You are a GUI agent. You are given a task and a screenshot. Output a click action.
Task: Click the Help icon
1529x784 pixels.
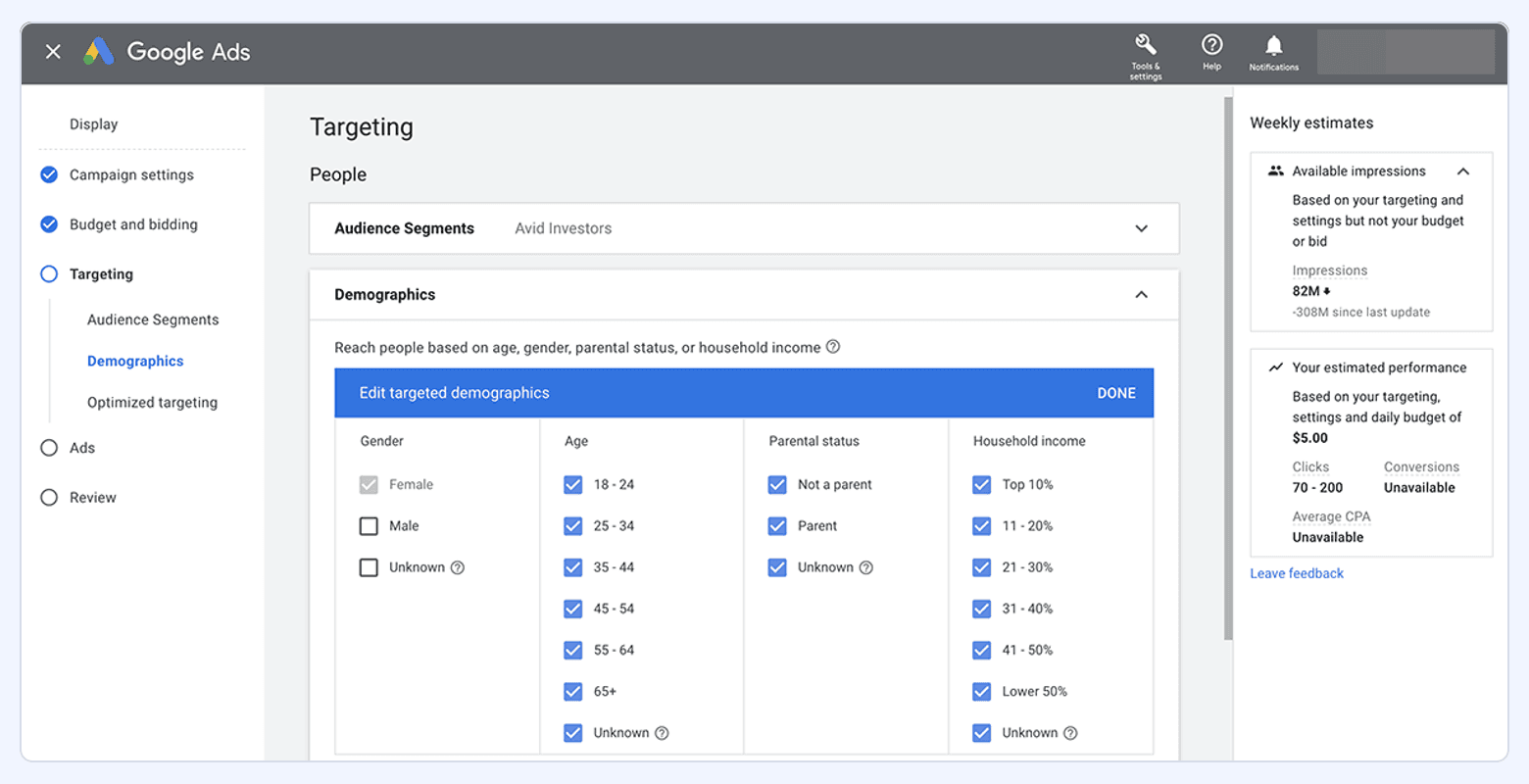pyautogui.click(x=1212, y=46)
